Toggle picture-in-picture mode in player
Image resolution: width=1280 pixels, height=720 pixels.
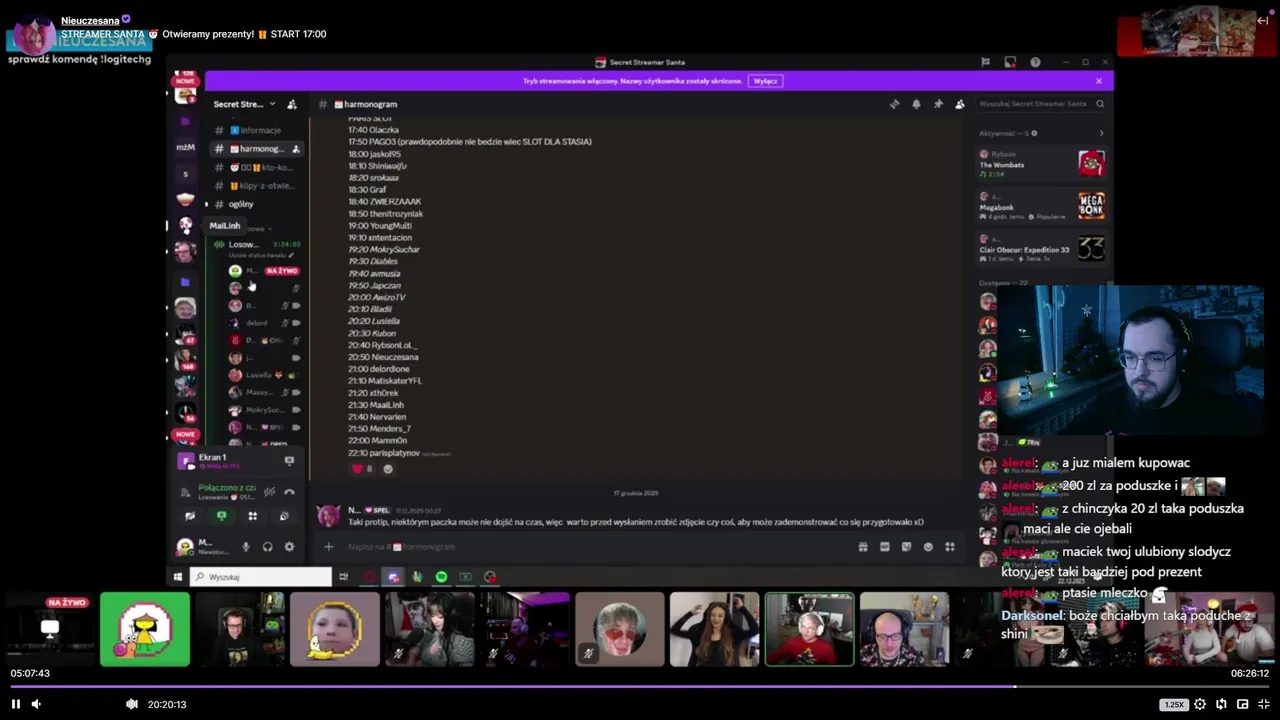point(1242,704)
